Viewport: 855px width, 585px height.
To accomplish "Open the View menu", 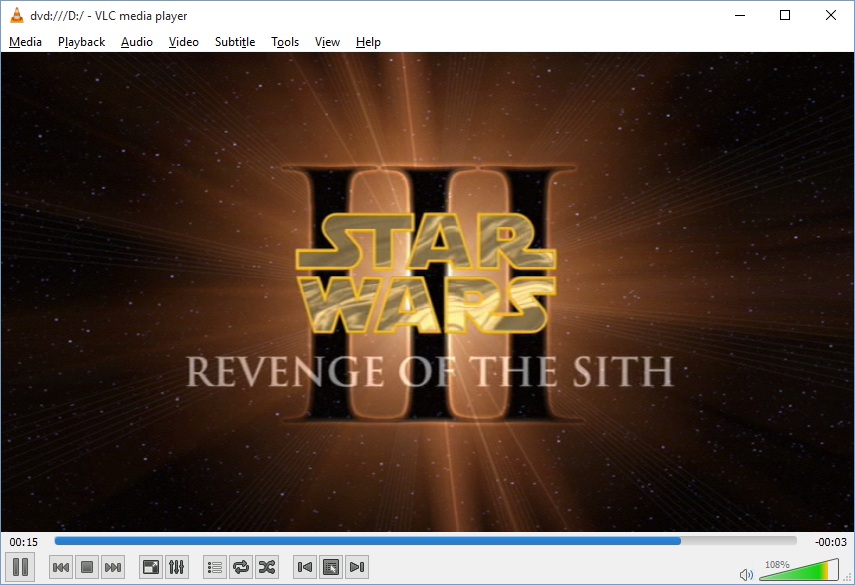I will tap(327, 42).
